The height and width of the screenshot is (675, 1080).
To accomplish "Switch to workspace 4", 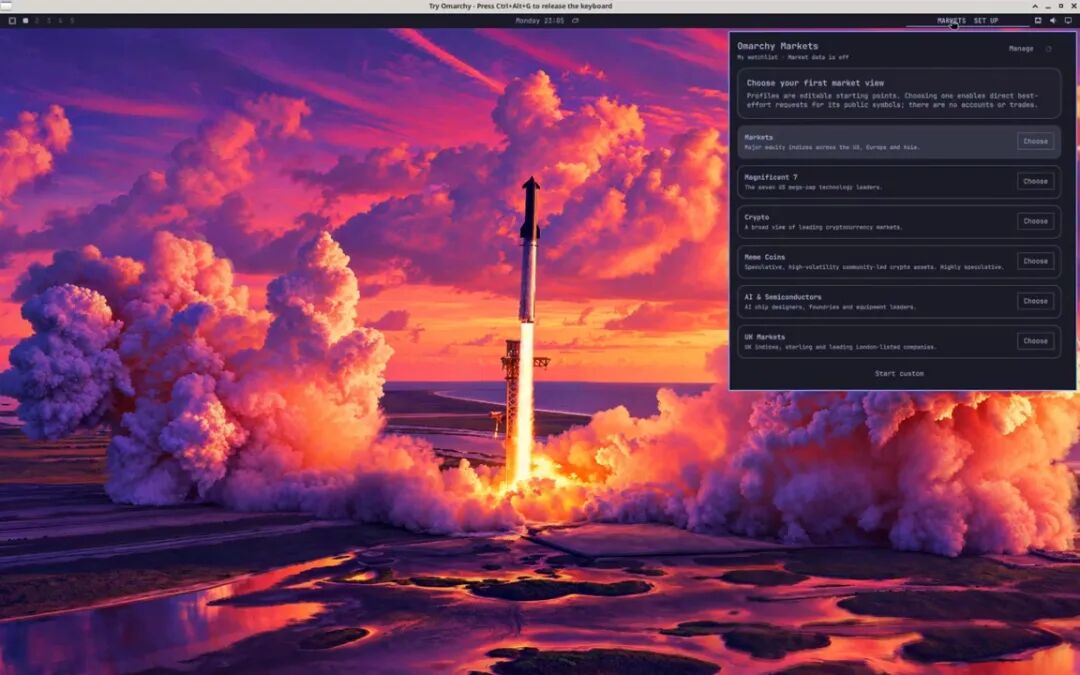I will tap(61, 21).
